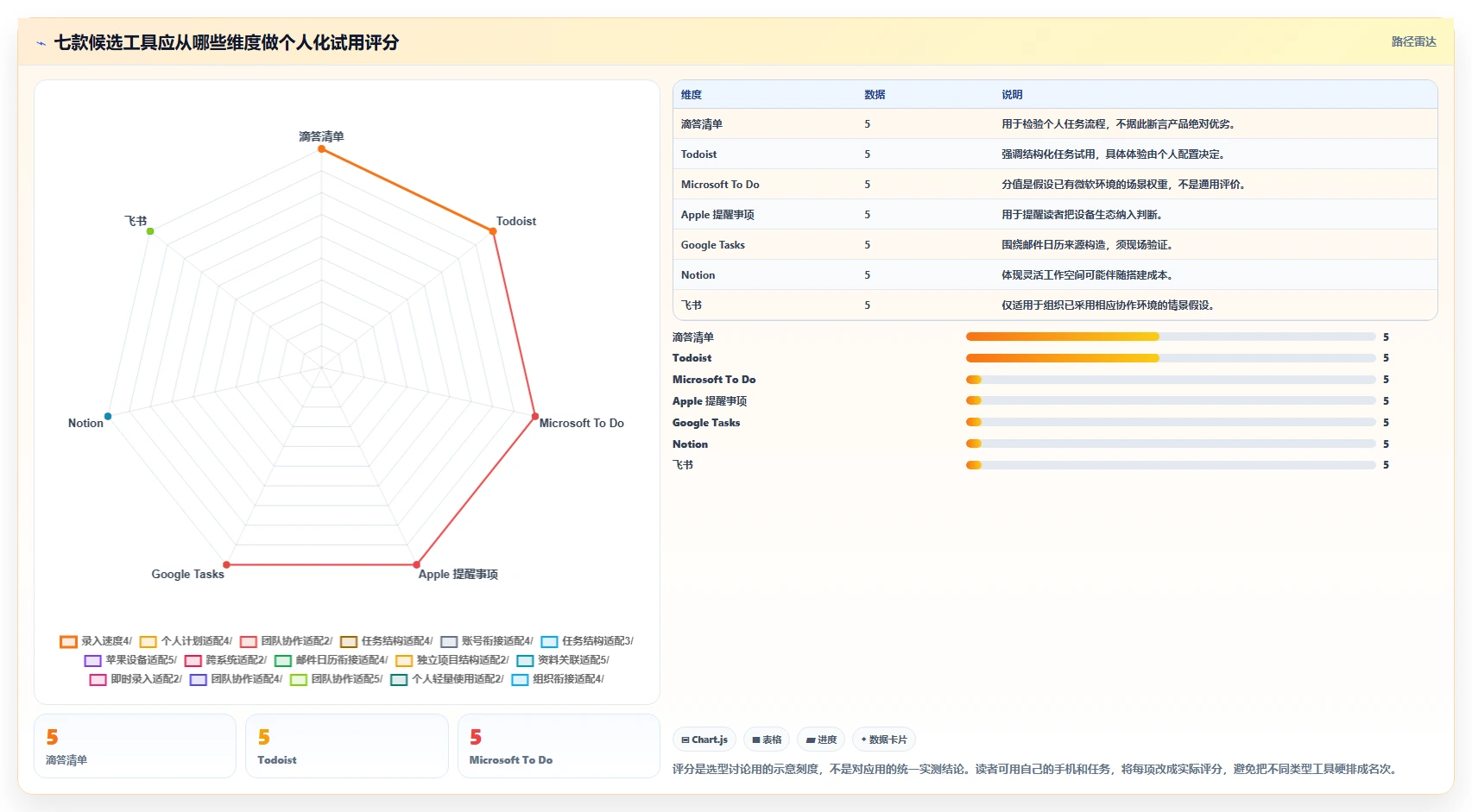The image size is (1472, 812).
Task: Toggle the 即时录入适配2/ legend item
Action: [136, 679]
